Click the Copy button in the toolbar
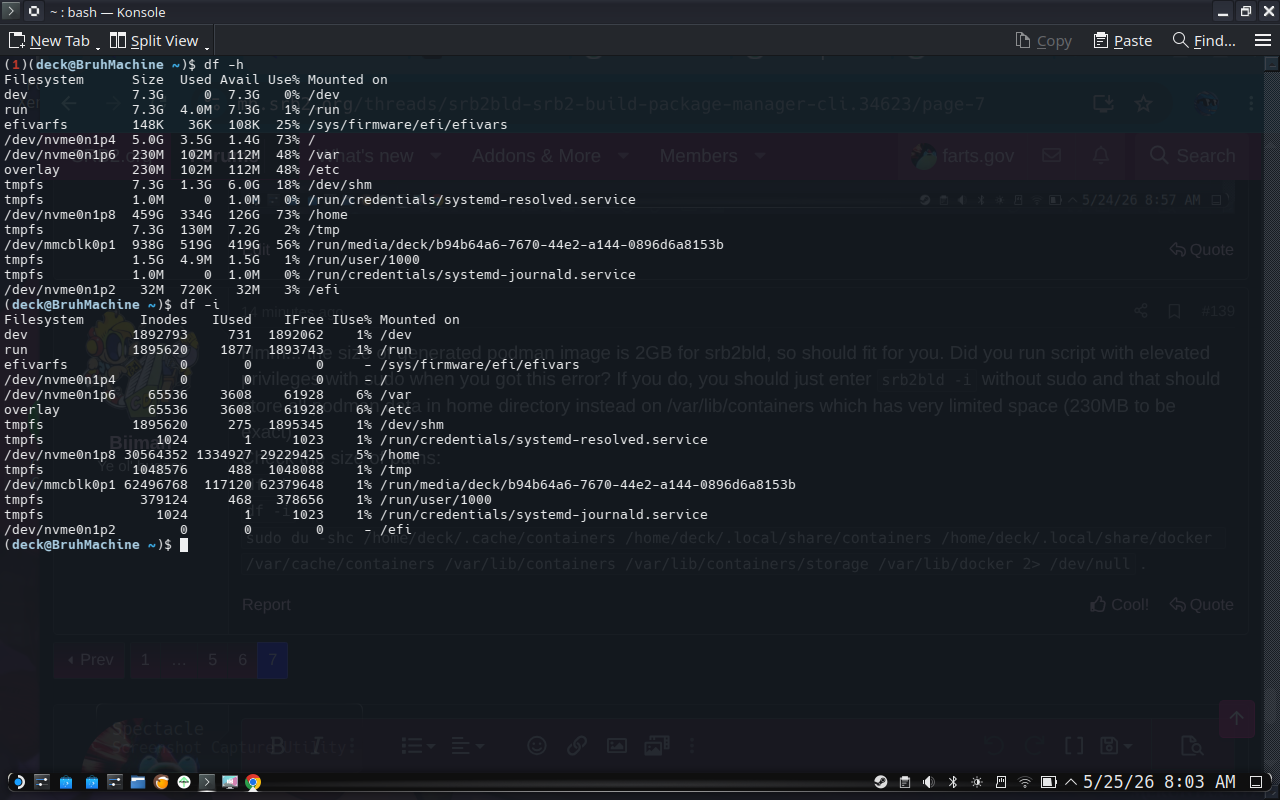1280x800 pixels. [x=1043, y=41]
